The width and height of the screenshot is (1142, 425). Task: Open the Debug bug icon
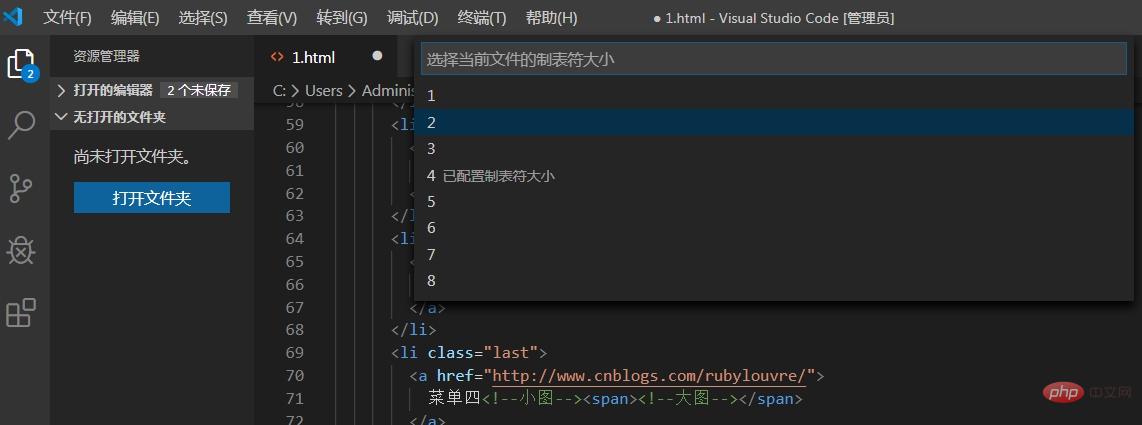tap(21, 250)
